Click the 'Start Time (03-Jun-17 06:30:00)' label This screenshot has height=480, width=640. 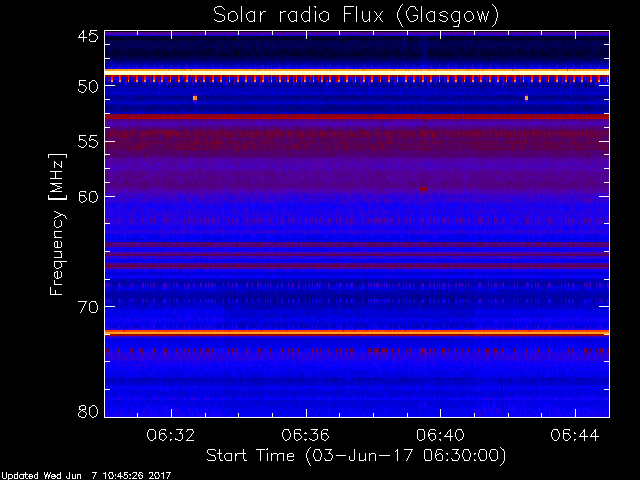point(356,456)
